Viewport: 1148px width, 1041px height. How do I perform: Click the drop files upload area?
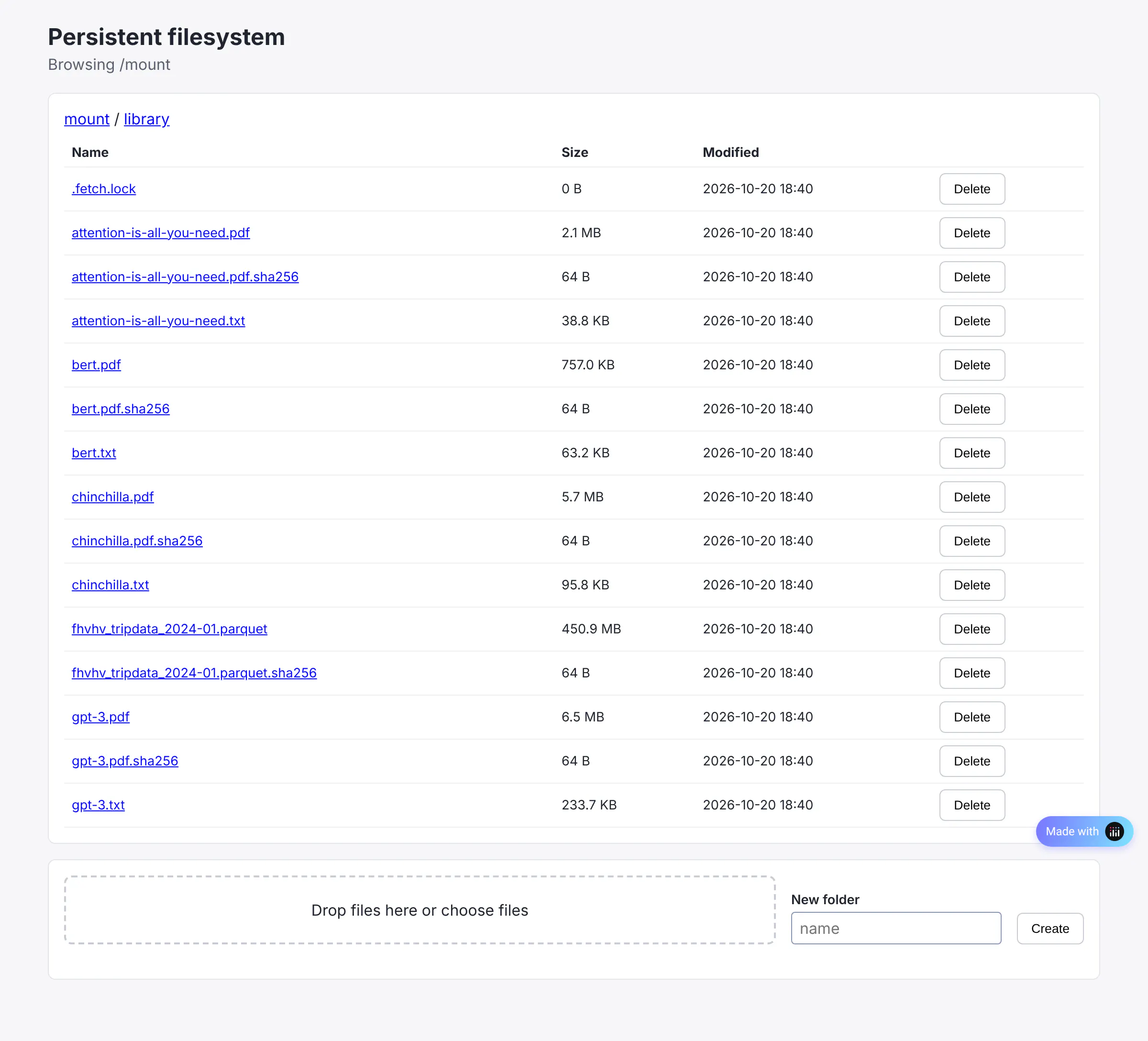419,910
